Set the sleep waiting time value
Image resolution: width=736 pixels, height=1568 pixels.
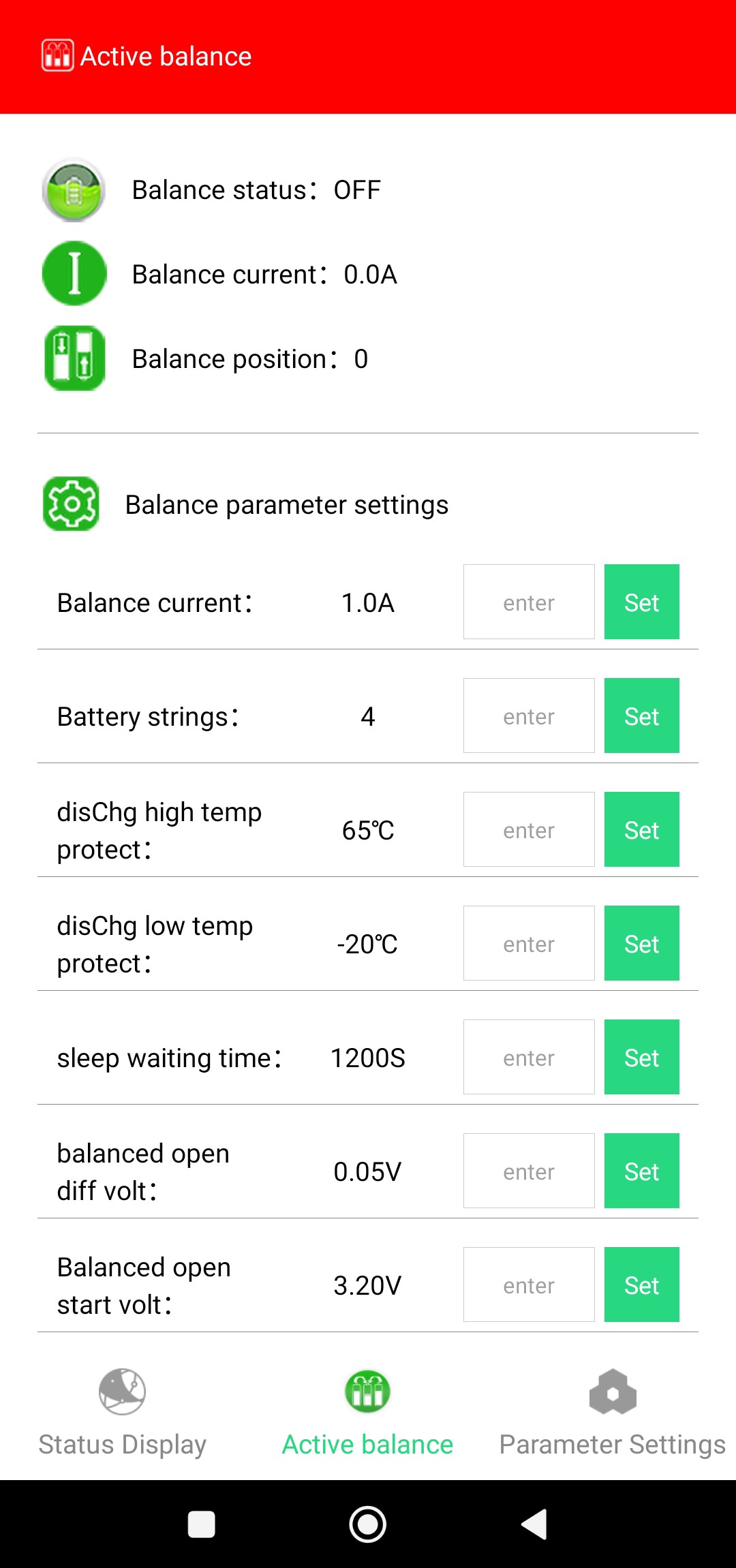641,1057
